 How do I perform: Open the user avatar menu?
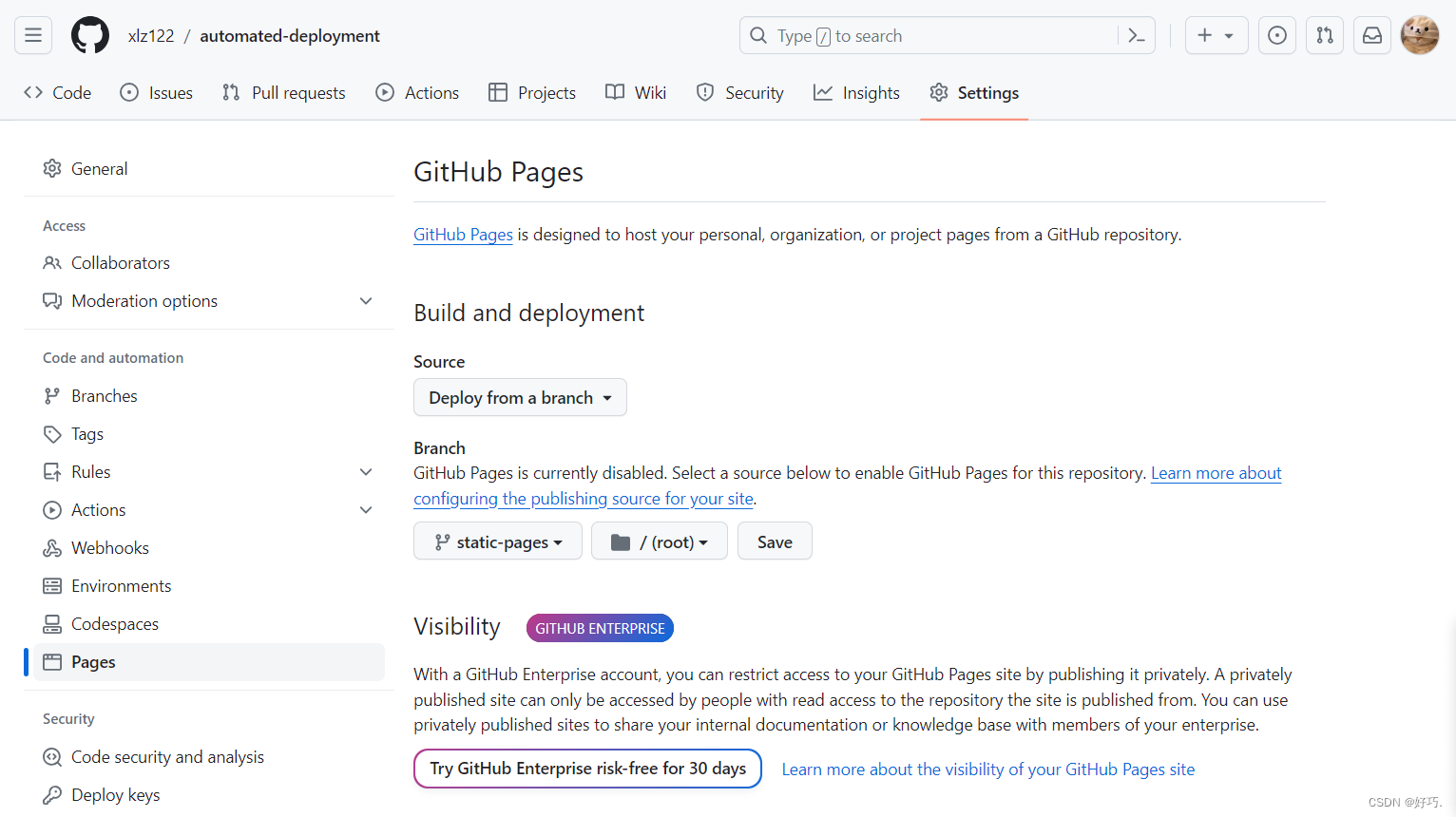pos(1420,35)
